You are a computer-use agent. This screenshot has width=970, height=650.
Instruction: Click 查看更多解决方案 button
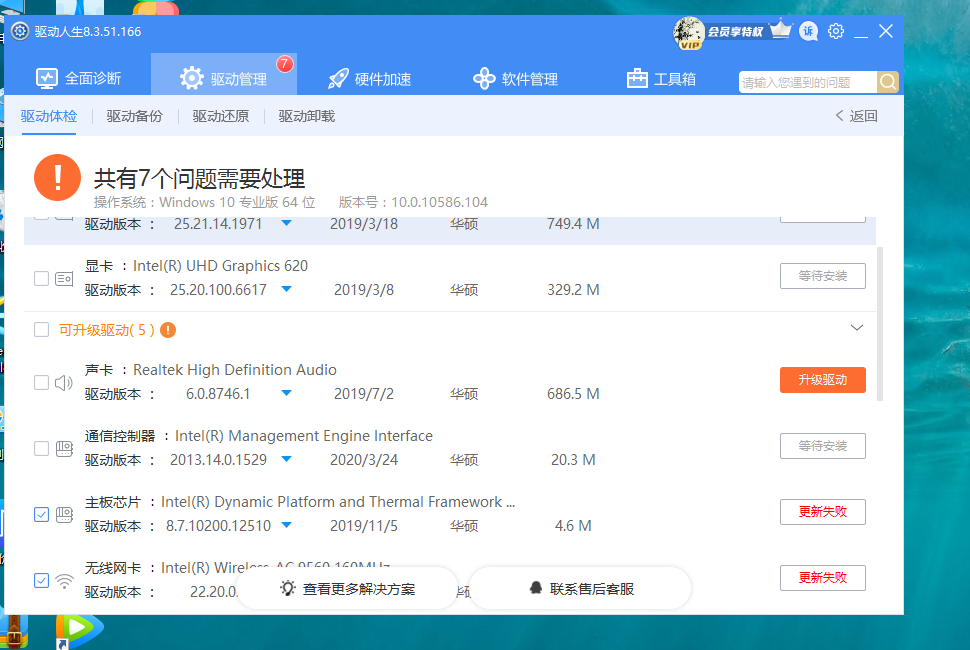[347, 589]
